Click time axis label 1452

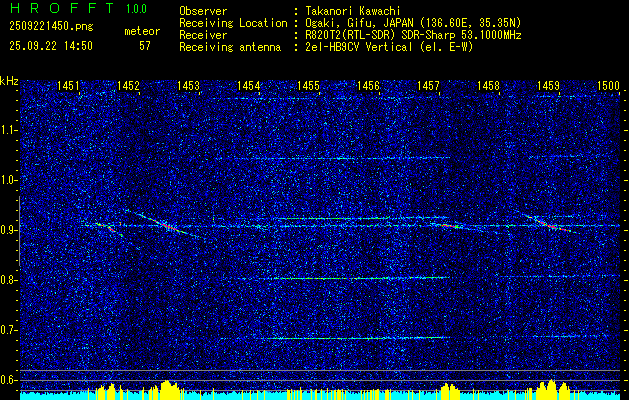click(128, 85)
